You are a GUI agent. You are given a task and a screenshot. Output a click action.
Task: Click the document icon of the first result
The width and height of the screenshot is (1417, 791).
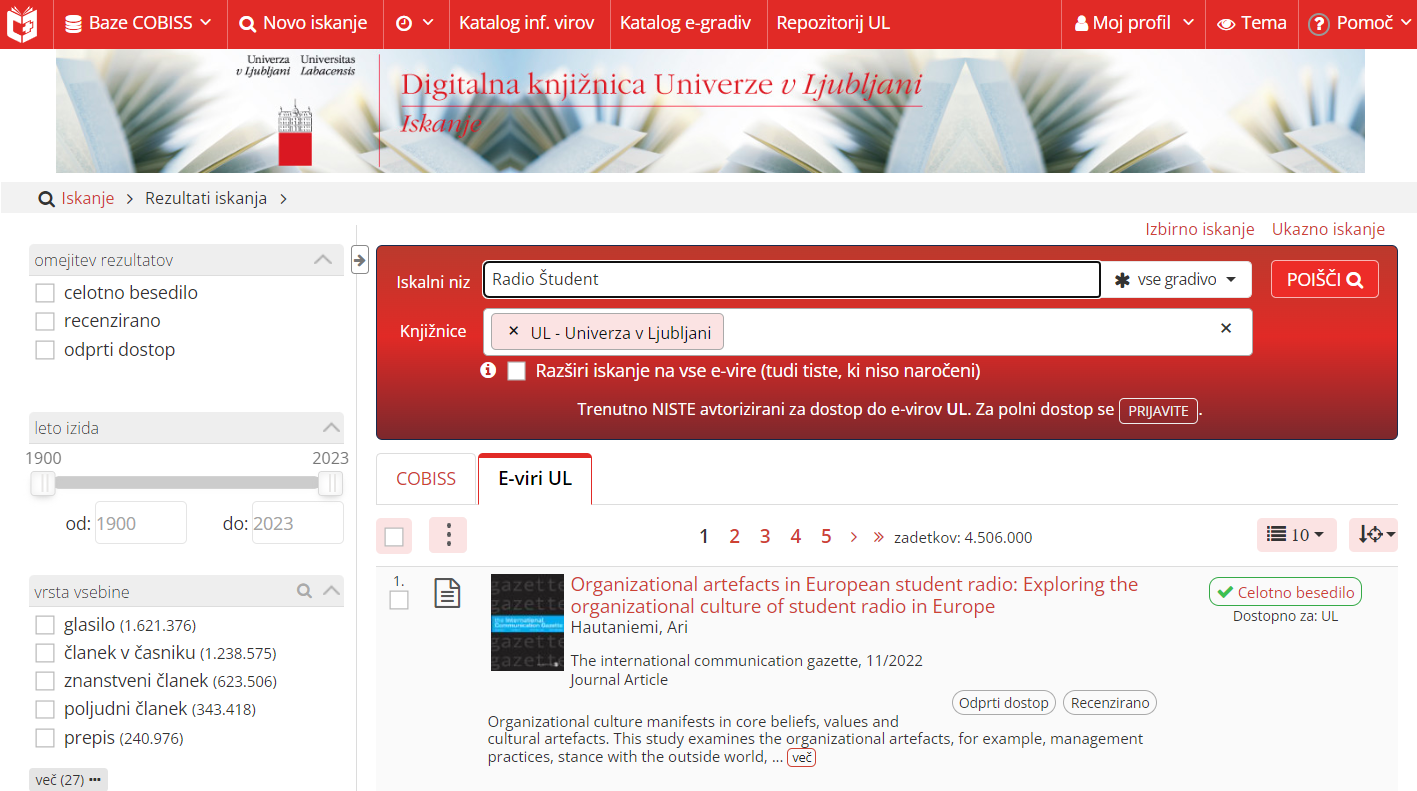pyautogui.click(x=447, y=593)
